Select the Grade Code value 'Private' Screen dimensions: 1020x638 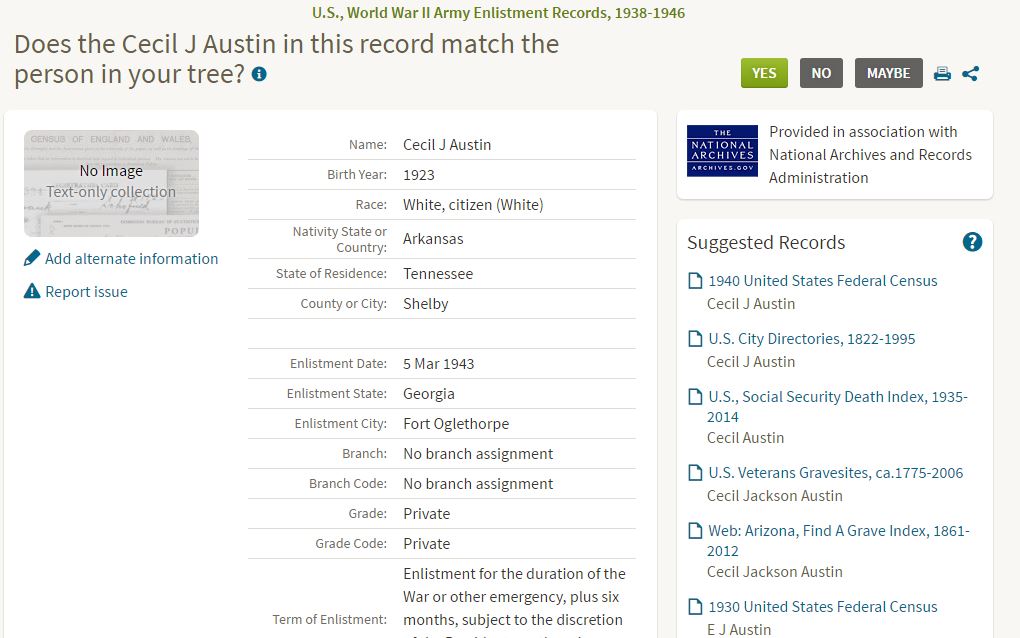click(x=427, y=544)
